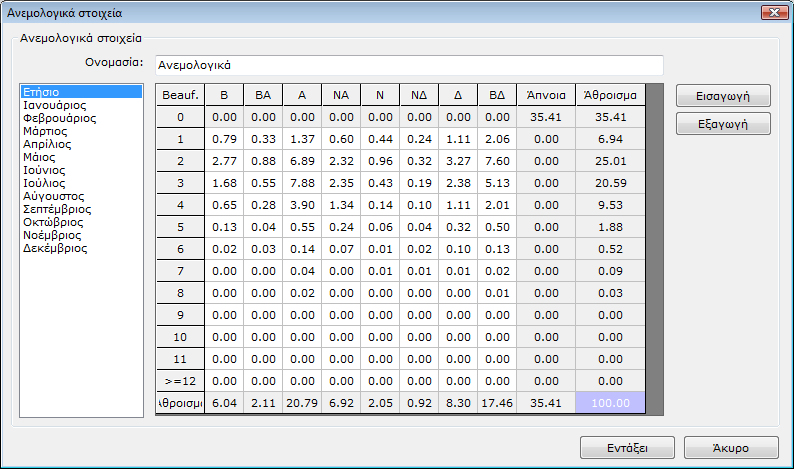
Task: Select Ιανουάριος from the month list
Action: coord(54,105)
